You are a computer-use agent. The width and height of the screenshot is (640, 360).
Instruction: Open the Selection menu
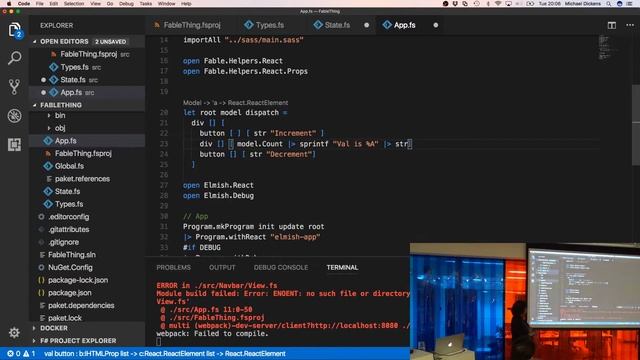click(x=73, y=4)
